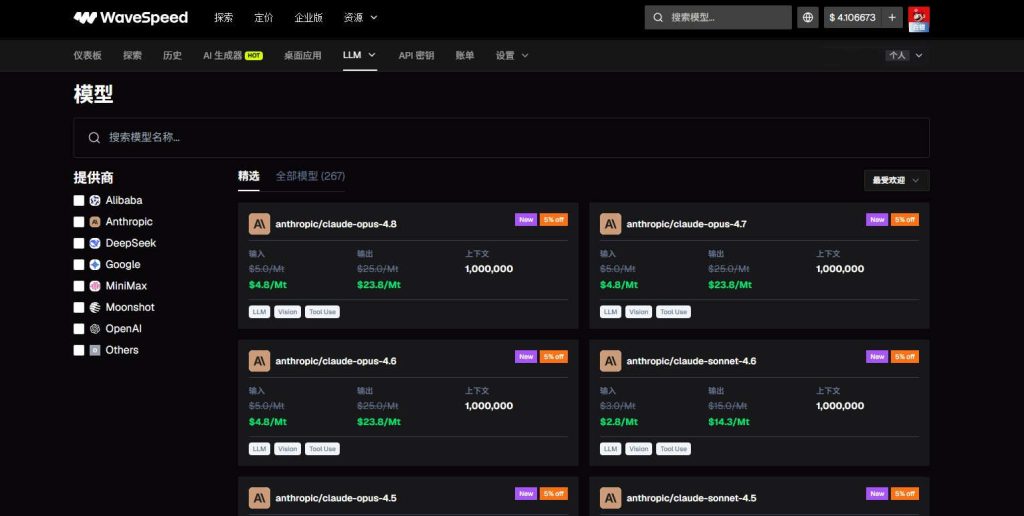
Task: Click the globe language icon
Action: coord(808,18)
